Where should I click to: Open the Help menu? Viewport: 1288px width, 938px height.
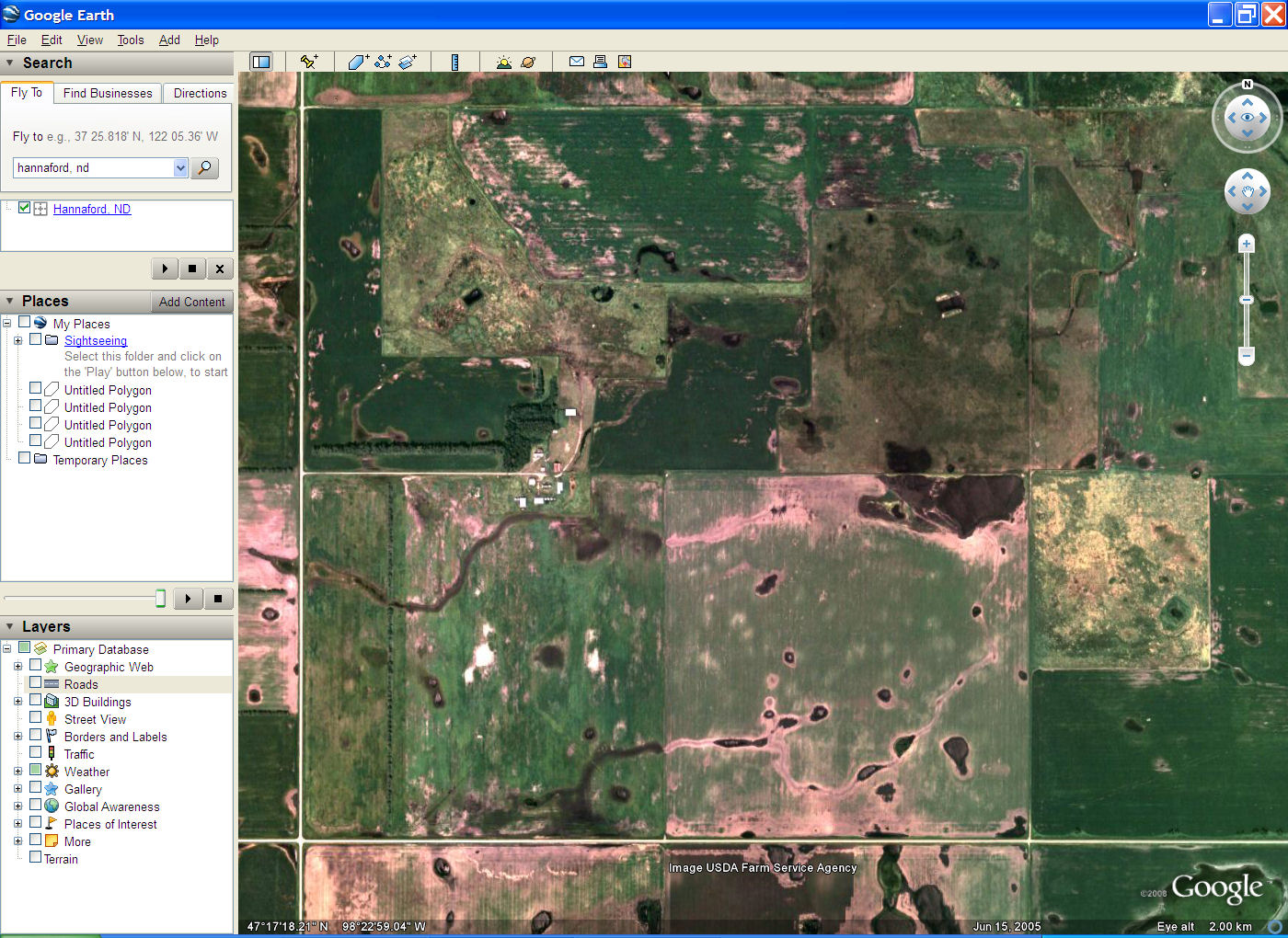207,40
